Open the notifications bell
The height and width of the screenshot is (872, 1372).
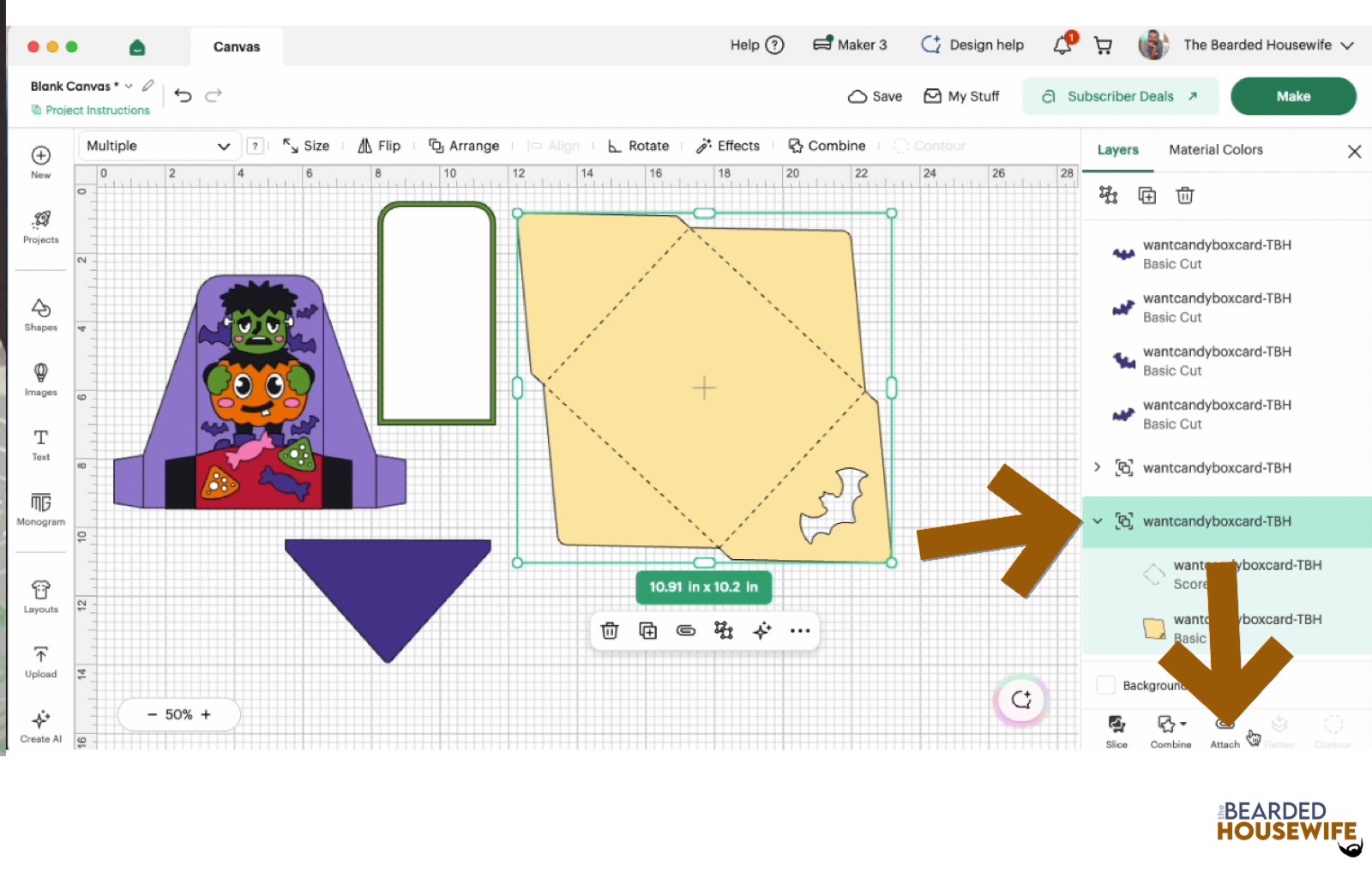coord(1062,45)
